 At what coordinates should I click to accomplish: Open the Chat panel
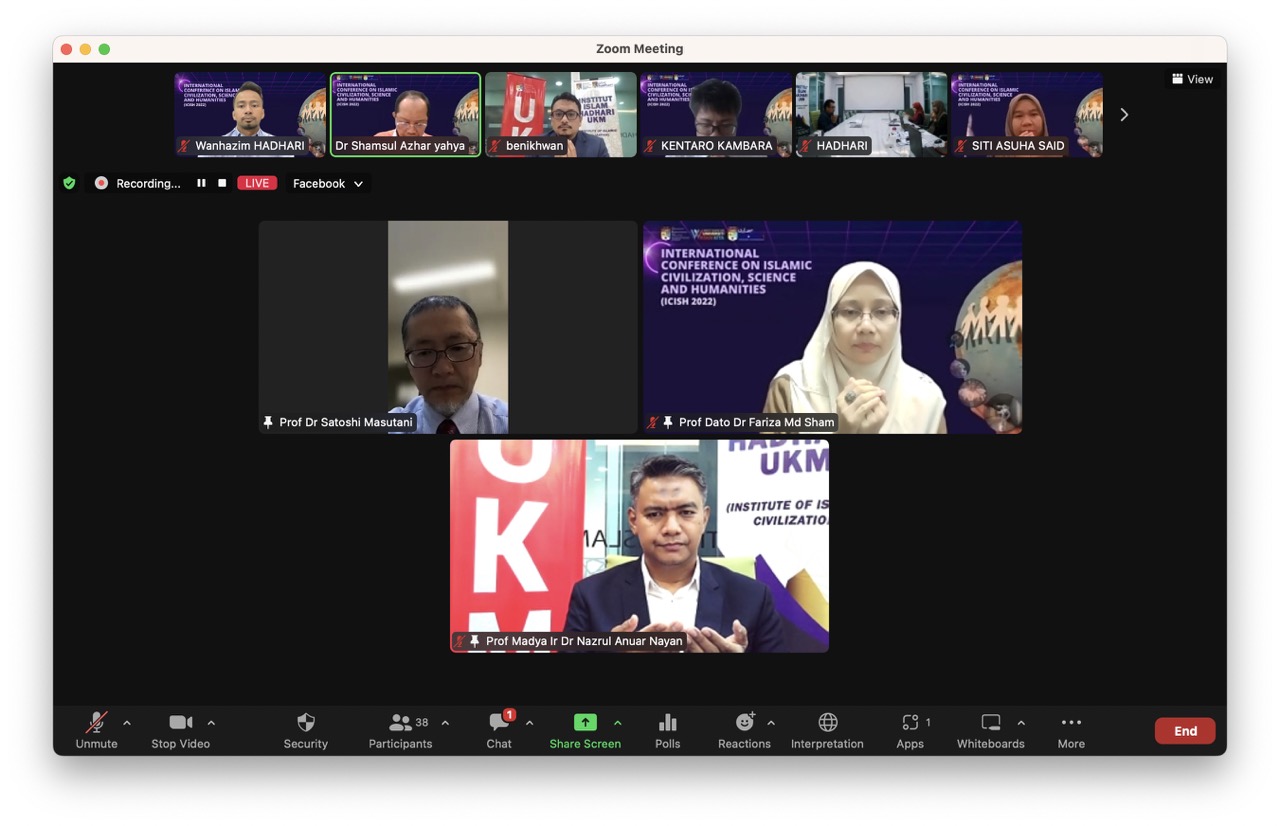(x=499, y=730)
